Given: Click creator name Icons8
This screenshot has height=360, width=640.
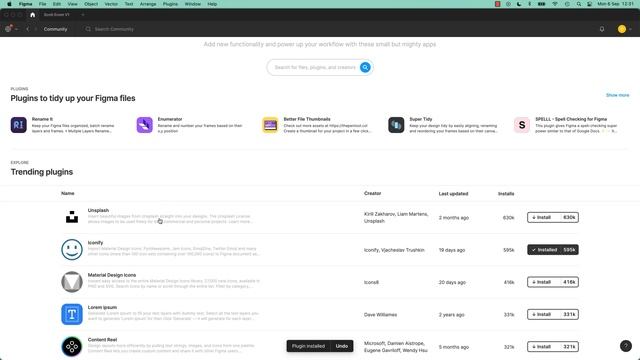Looking at the screenshot, I should [371, 282].
